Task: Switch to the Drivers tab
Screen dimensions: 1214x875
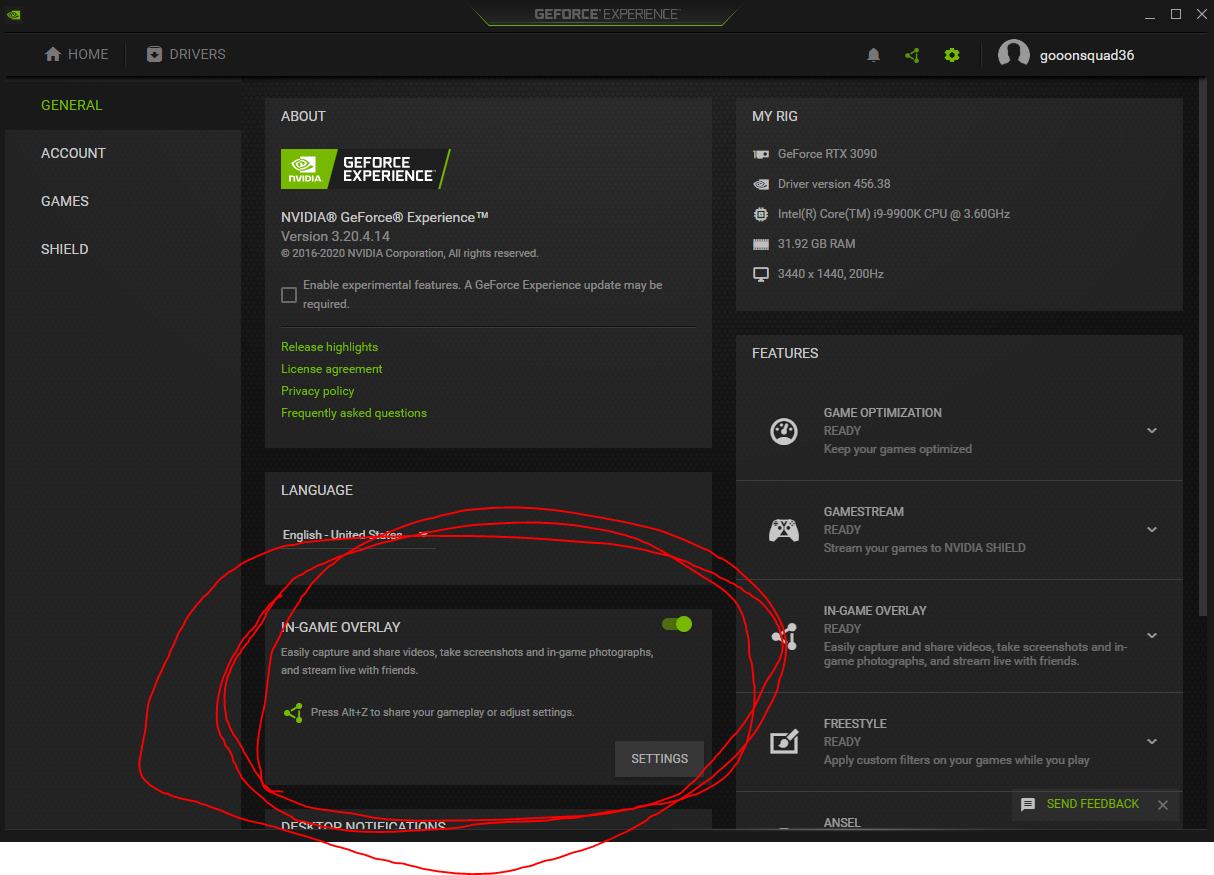Action: (186, 54)
